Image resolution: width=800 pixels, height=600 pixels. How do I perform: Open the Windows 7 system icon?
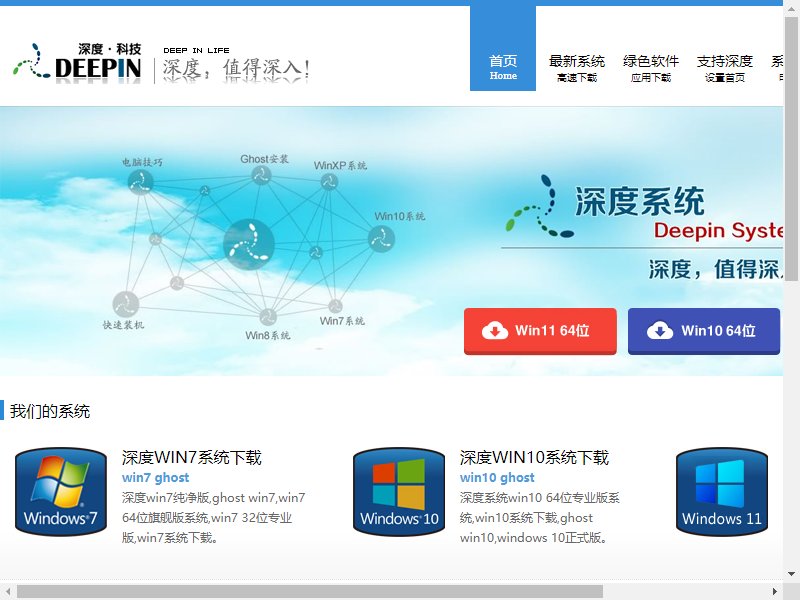click(x=61, y=492)
